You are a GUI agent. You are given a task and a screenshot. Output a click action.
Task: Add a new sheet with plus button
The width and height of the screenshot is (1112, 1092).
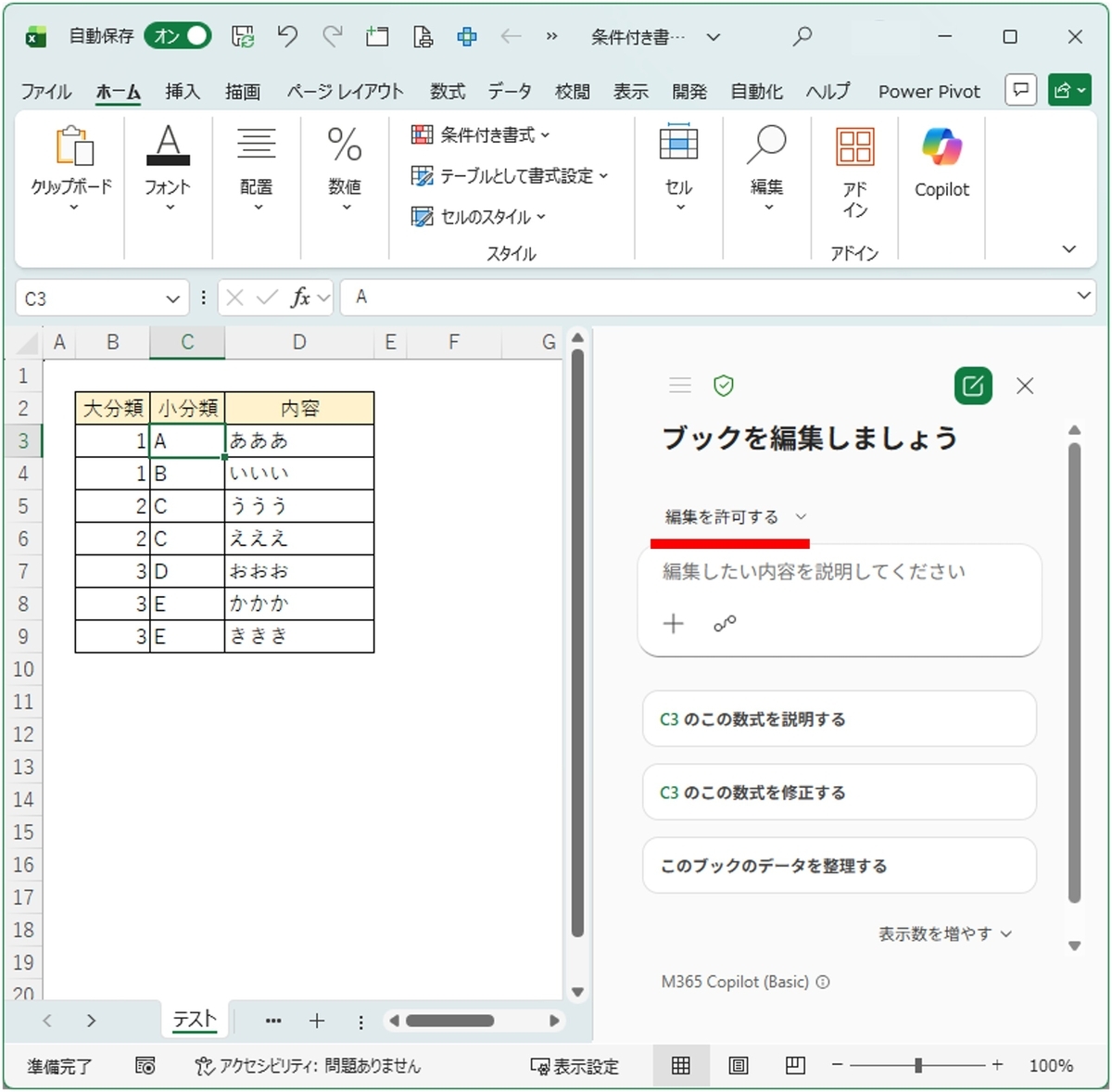tap(317, 1021)
